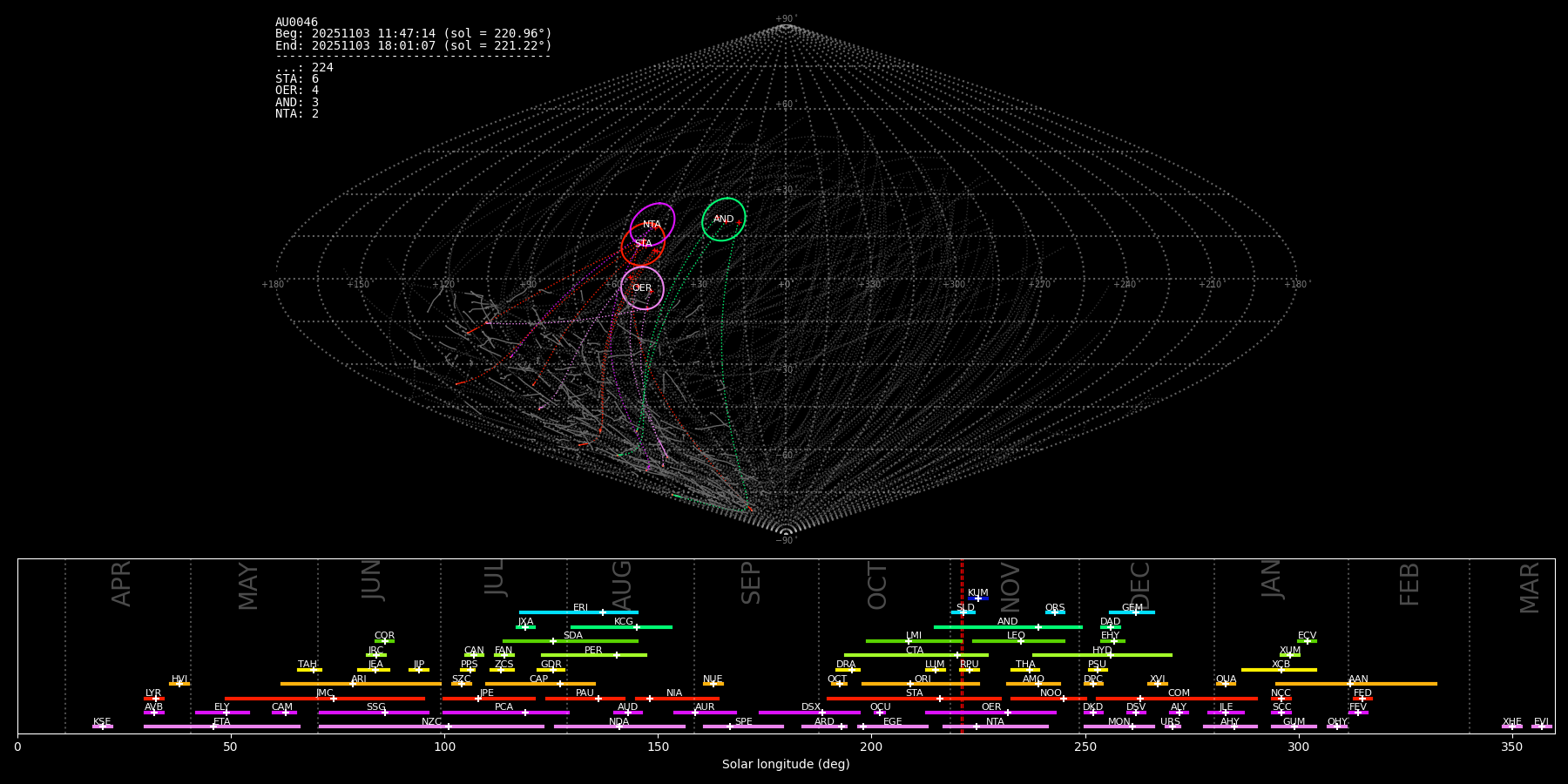Viewport: 1568px width, 784px height.
Task: Select the SDA shower label in the timeline
Action: 573,636
